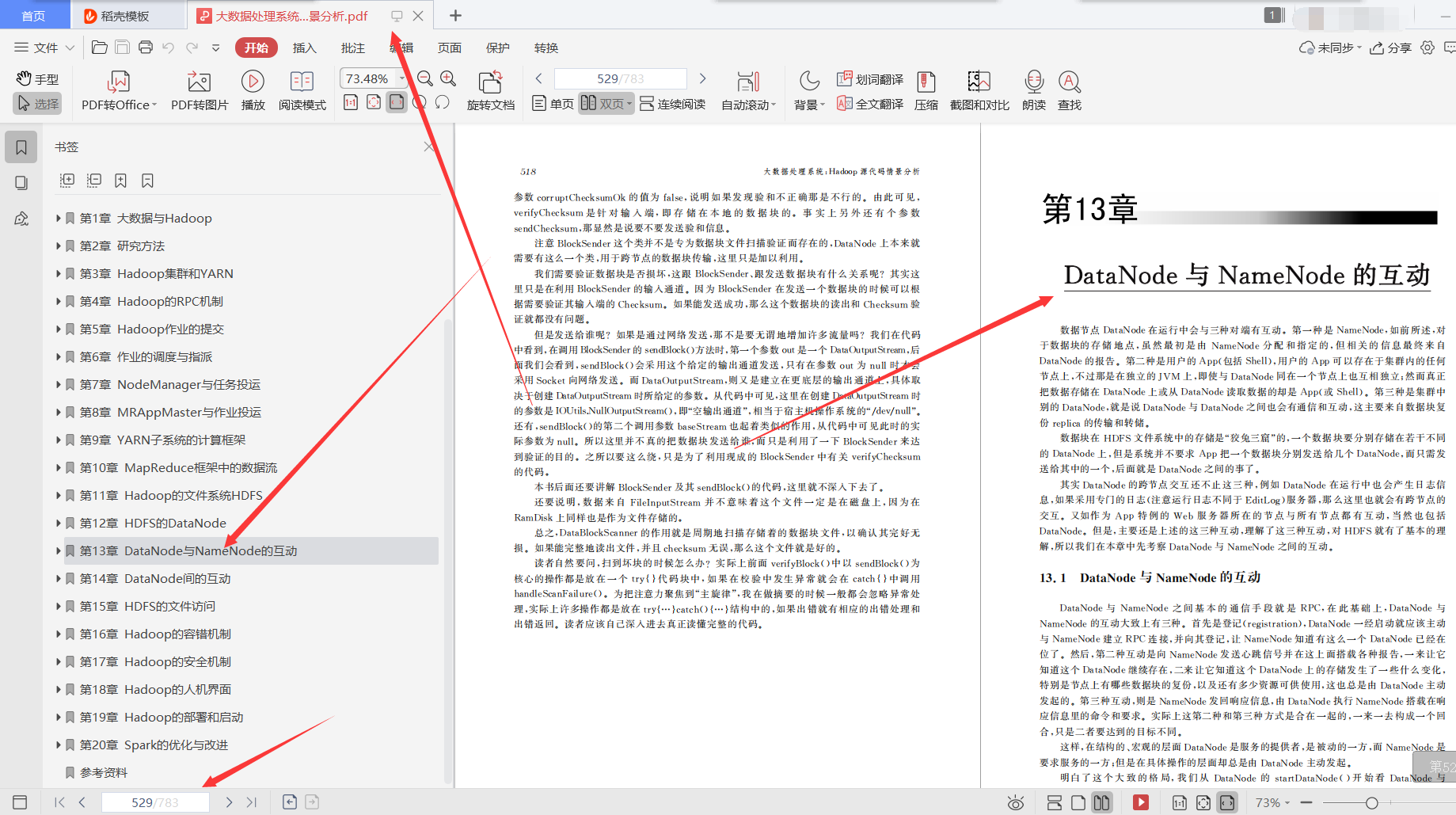Add a new bookmark icon in panel

pyautogui.click(x=120, y=181)
